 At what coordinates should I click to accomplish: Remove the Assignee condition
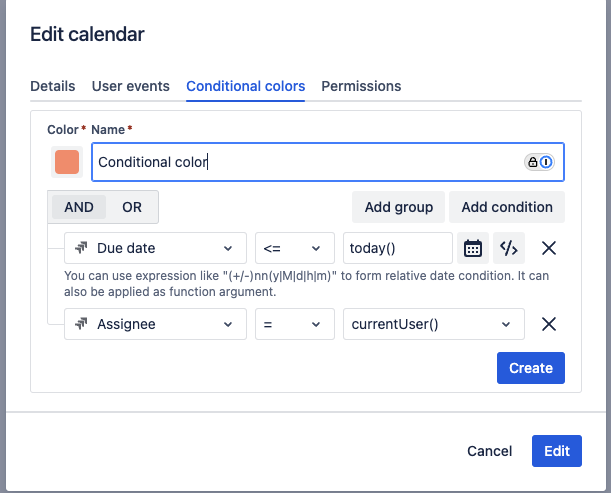pyautogui.click(x=548, y=324)
